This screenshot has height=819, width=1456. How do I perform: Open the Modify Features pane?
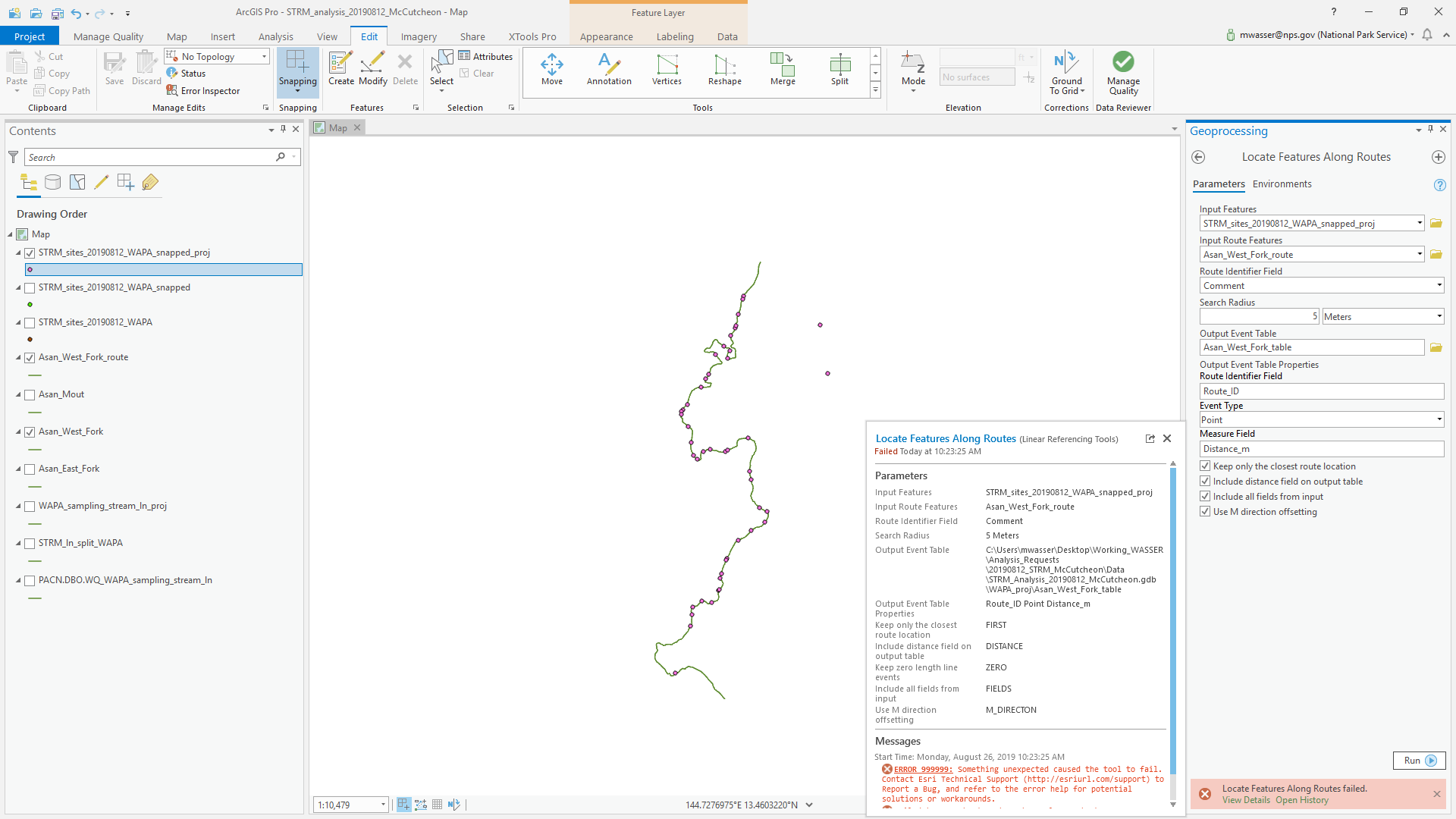(x=373, y=69)
